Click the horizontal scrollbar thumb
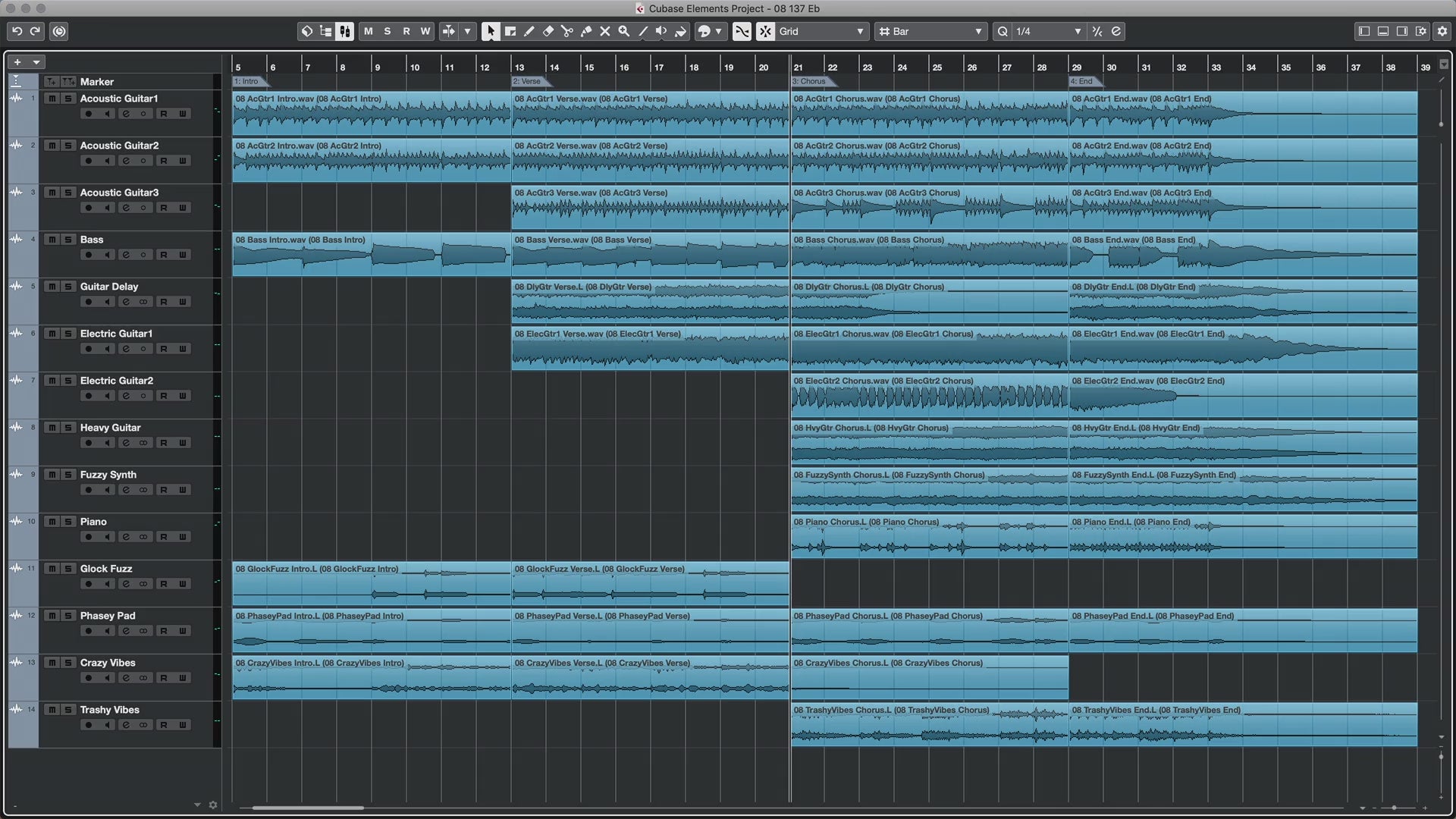1456x819 pixels. 308,808
